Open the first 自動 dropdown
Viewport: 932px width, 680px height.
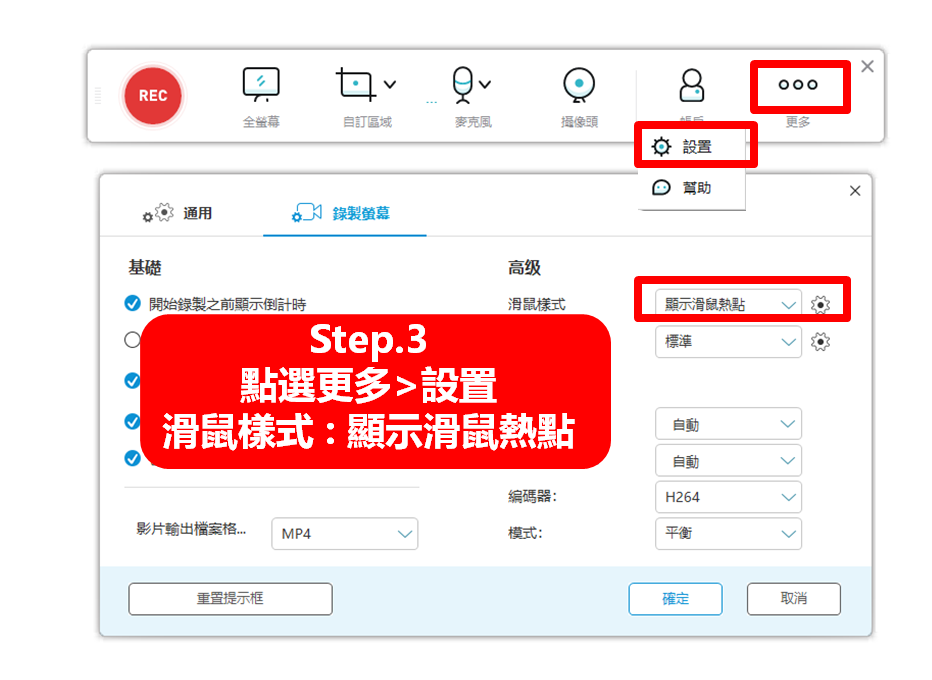coord(728,424)
